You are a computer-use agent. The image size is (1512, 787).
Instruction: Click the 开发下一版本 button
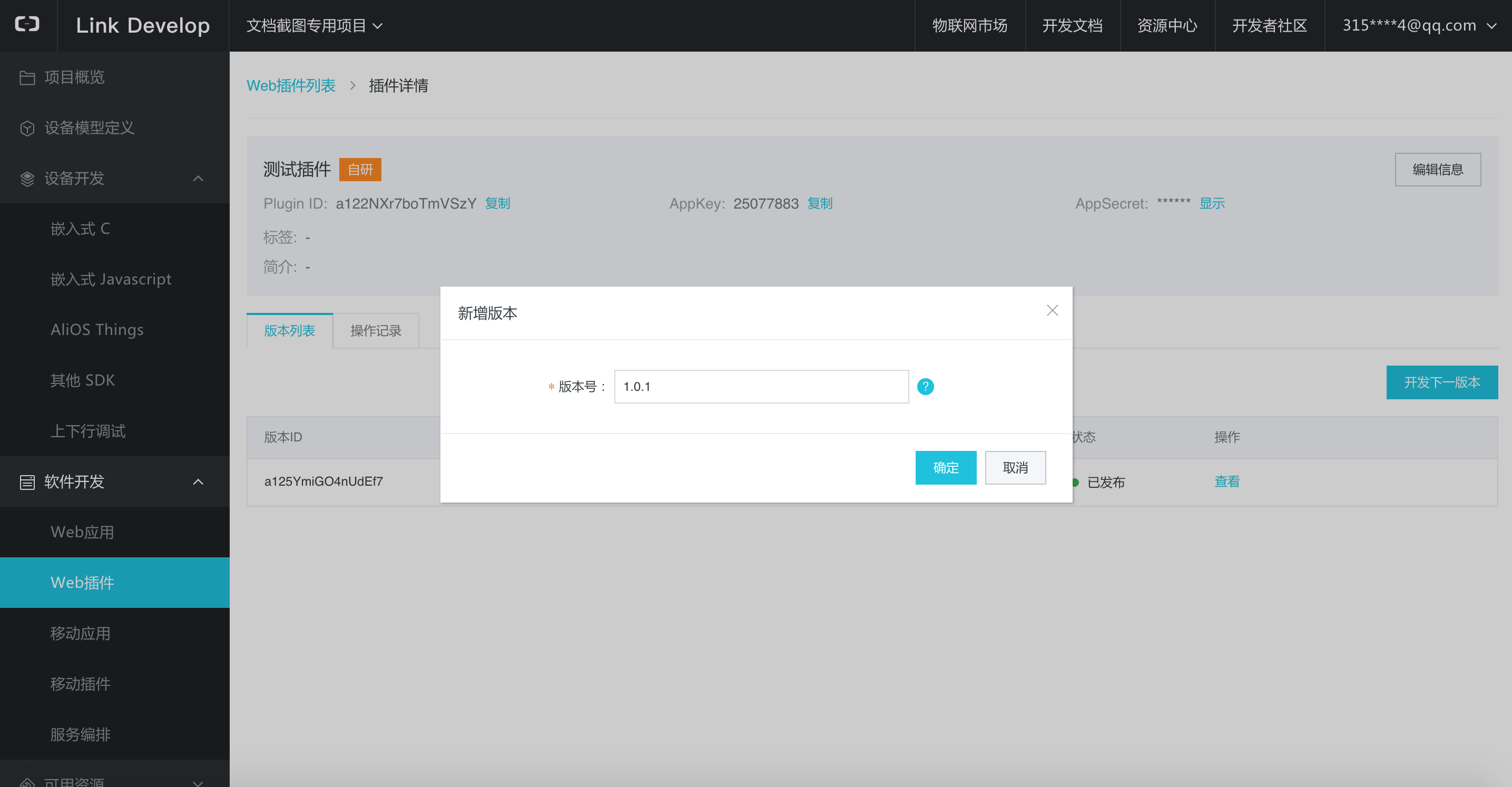click(x=1441, y=382)
